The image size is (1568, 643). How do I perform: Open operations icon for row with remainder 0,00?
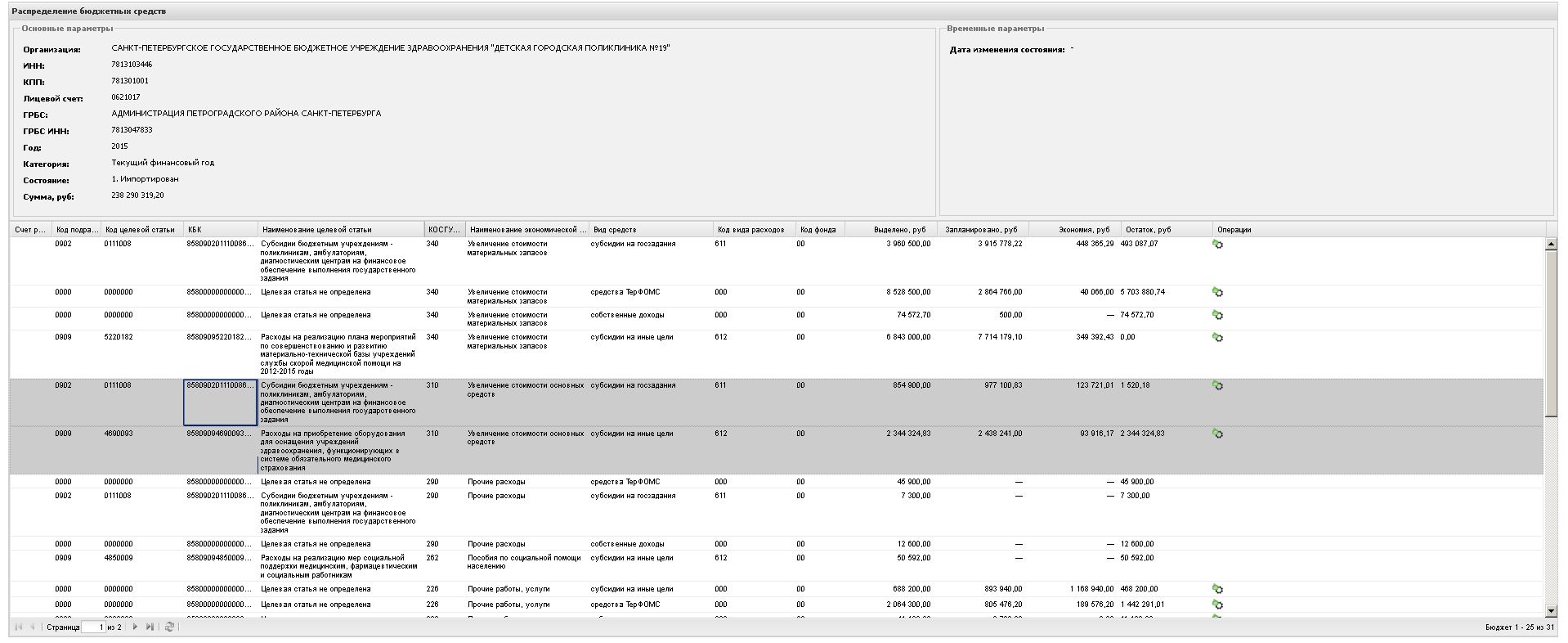[x=1217, y=337]
